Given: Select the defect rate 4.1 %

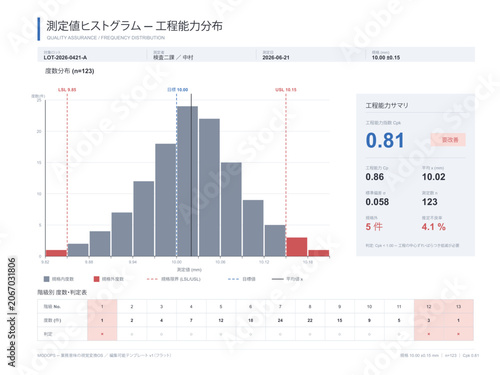Looking at the screenshot, I should click(434, 227).
